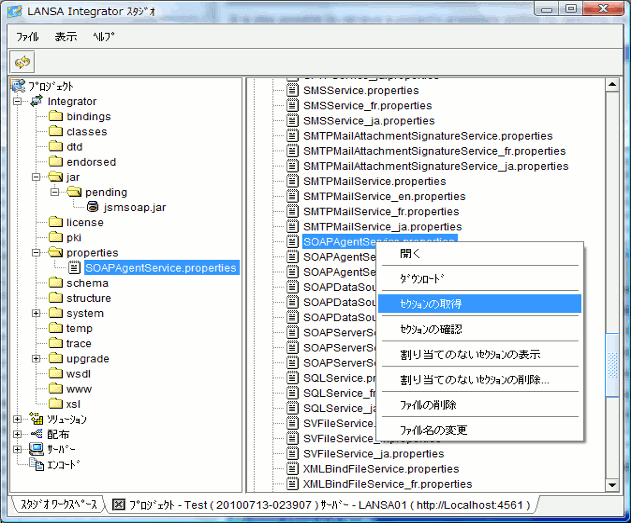The image size is (631, 523).
Task: Expand the 配布 node
Action: (x=17, y=434)
